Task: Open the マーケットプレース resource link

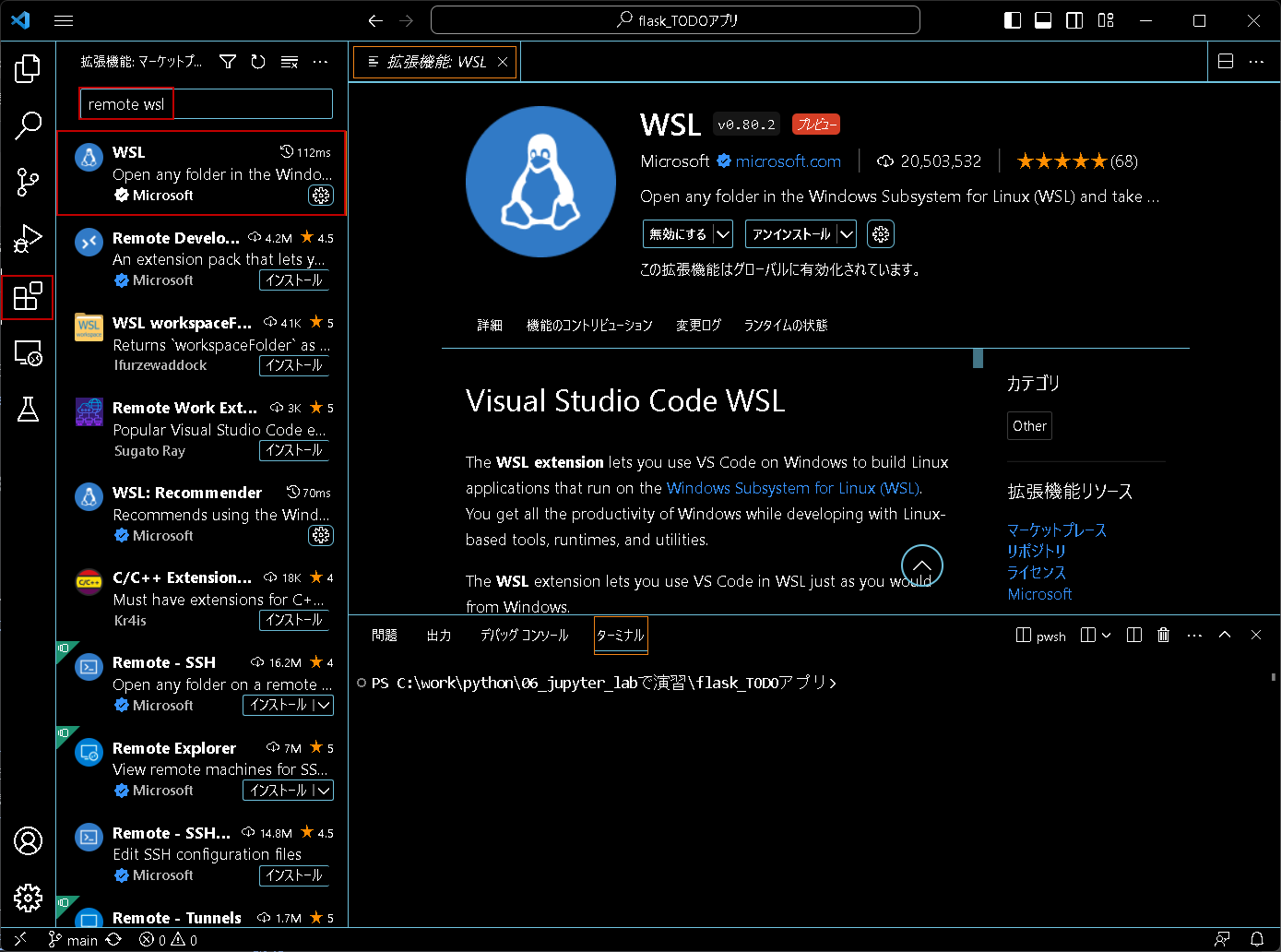Action: [1057, 530]
